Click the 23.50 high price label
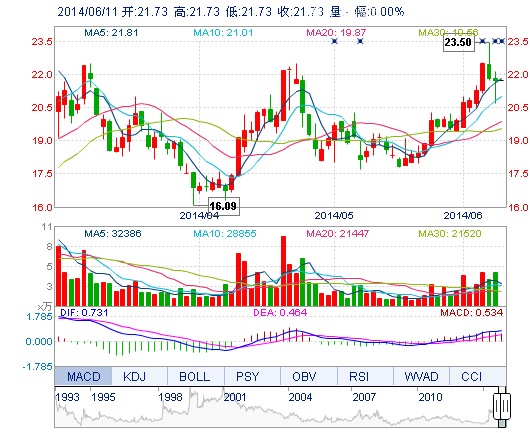Image resolution: width=530 pixels, height=433 pixels. (x=459, y=43)
